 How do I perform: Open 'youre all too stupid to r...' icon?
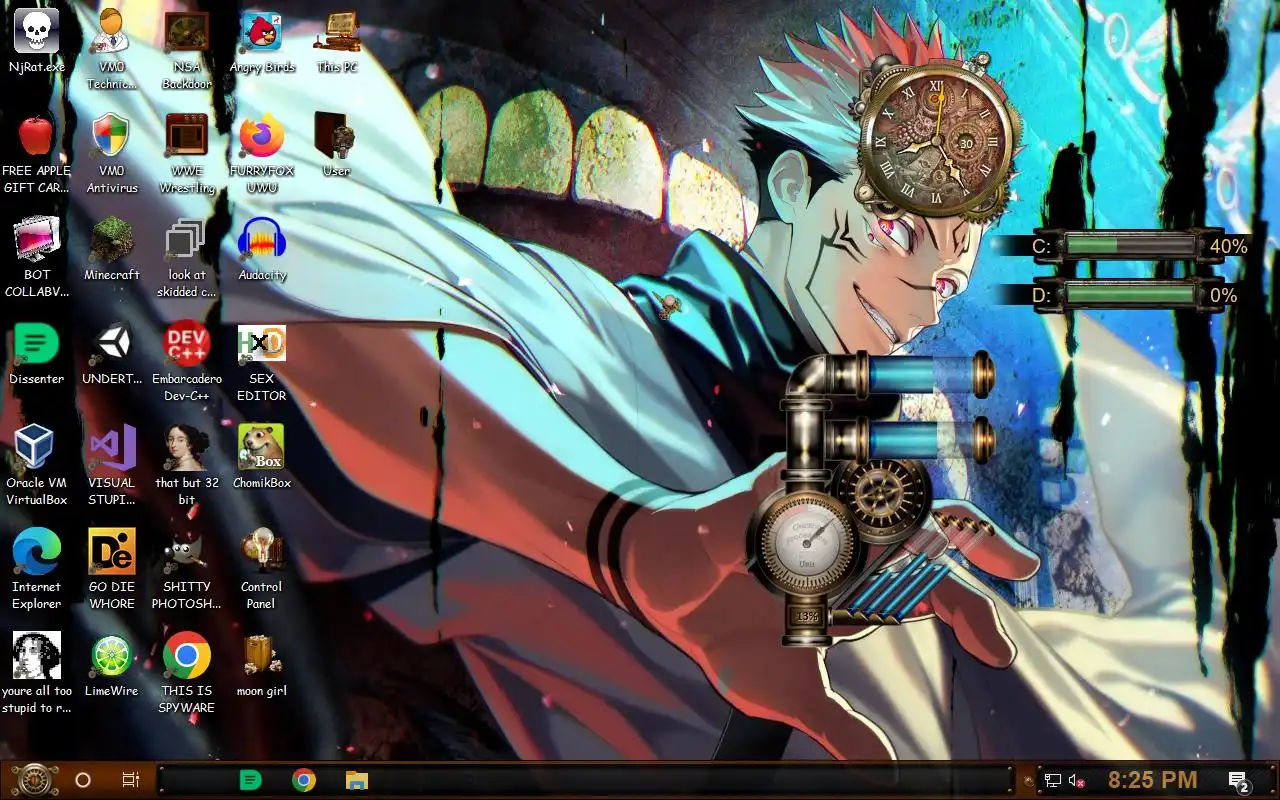pos(36,655)
